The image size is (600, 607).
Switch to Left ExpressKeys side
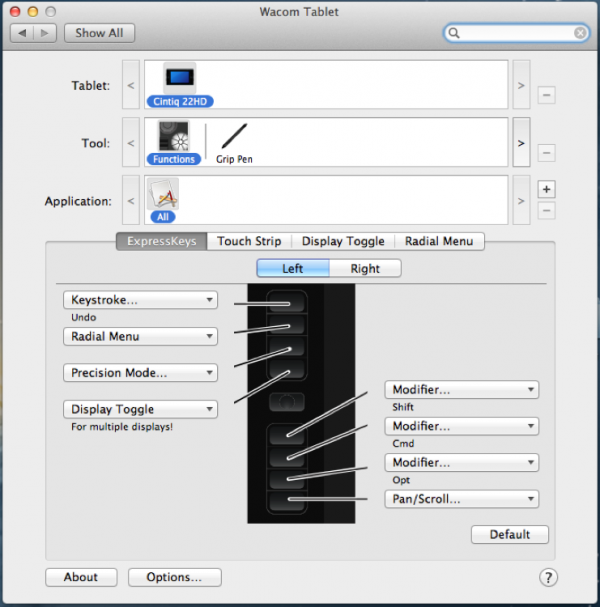[293, 268]
